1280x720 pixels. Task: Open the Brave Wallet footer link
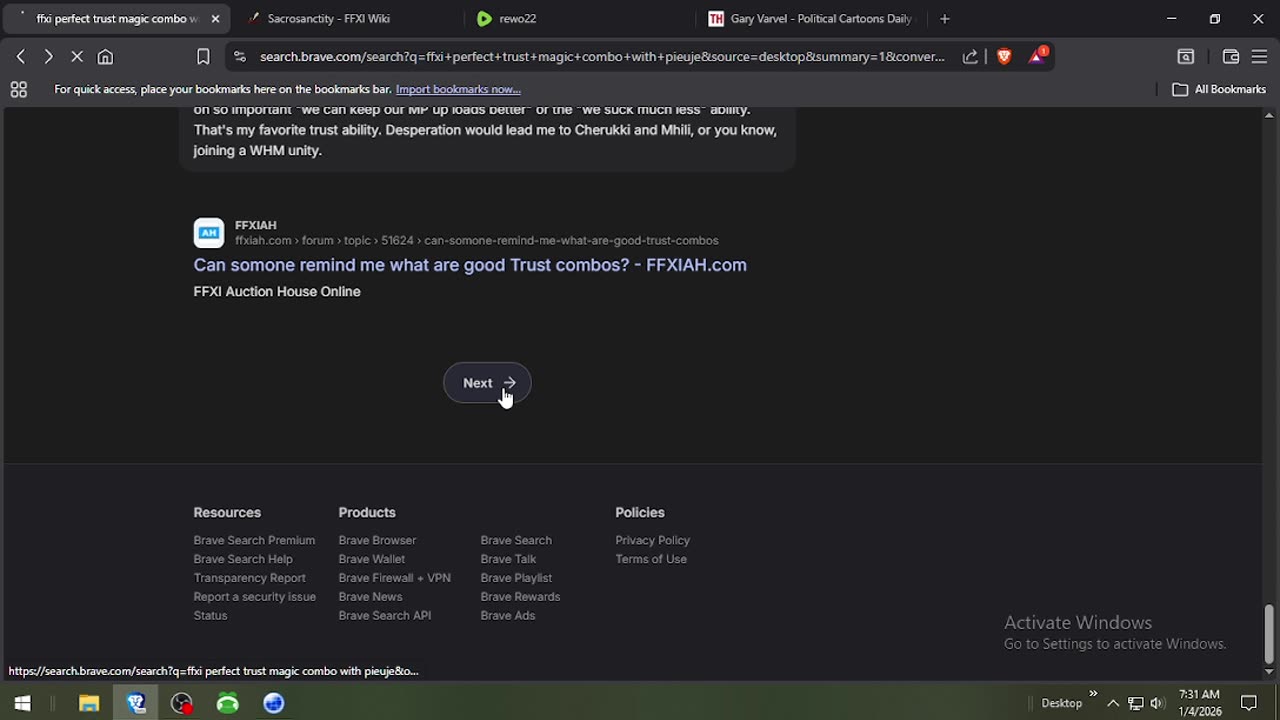pos(371,559)
